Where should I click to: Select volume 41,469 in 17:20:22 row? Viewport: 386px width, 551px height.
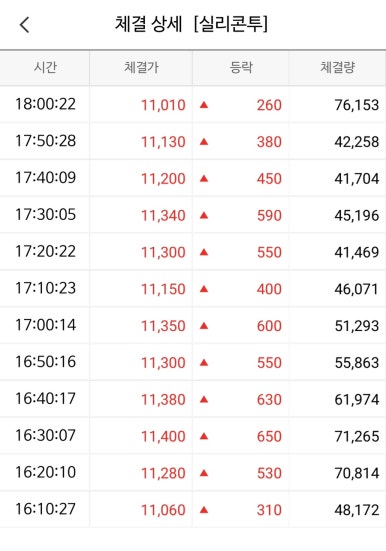(356, 252)
